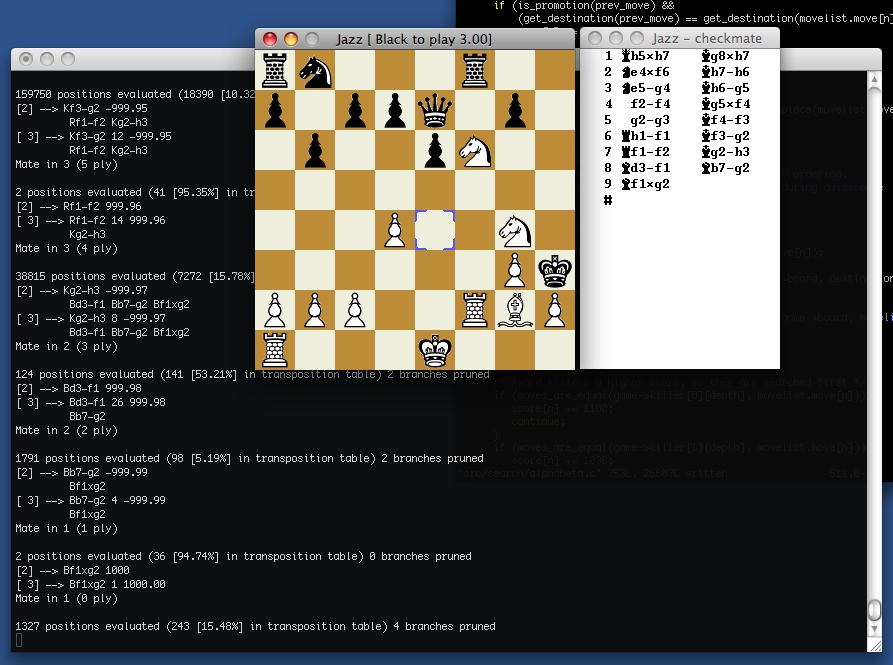Click the black knight in the top row
Screen dimensions: 893x665
coord(315,70)
